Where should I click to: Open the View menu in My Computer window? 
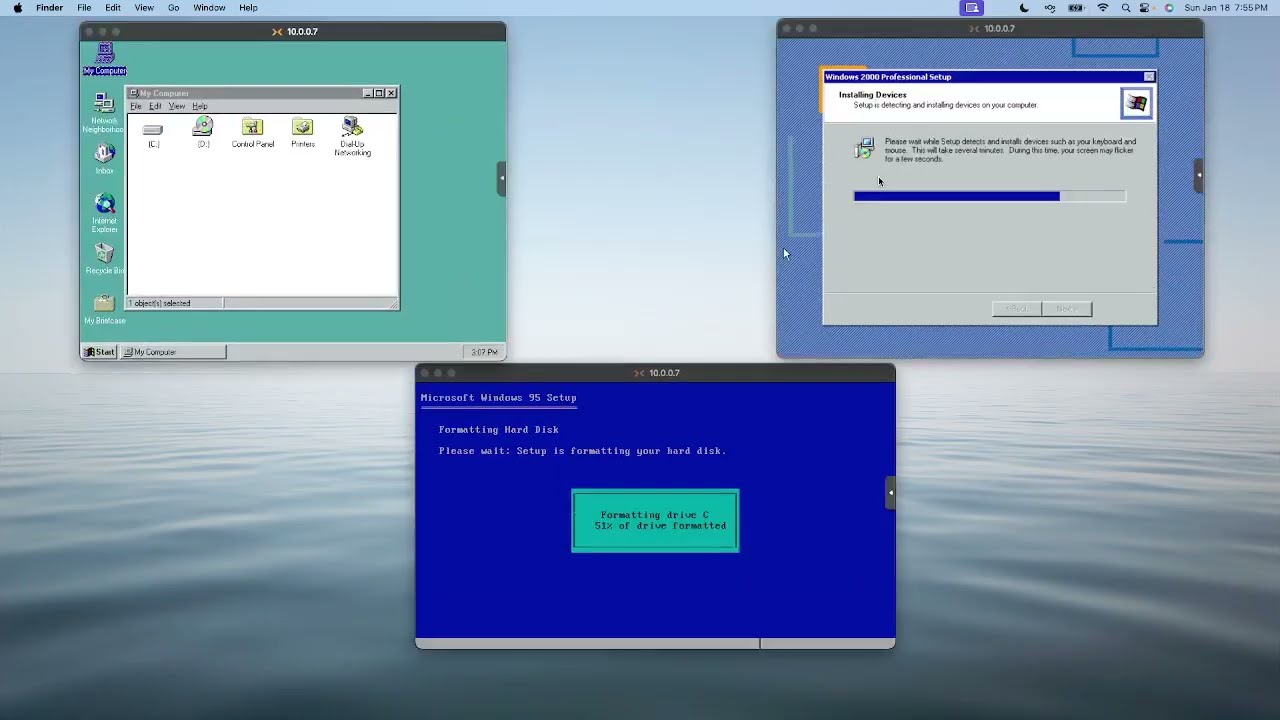[176, 106]
